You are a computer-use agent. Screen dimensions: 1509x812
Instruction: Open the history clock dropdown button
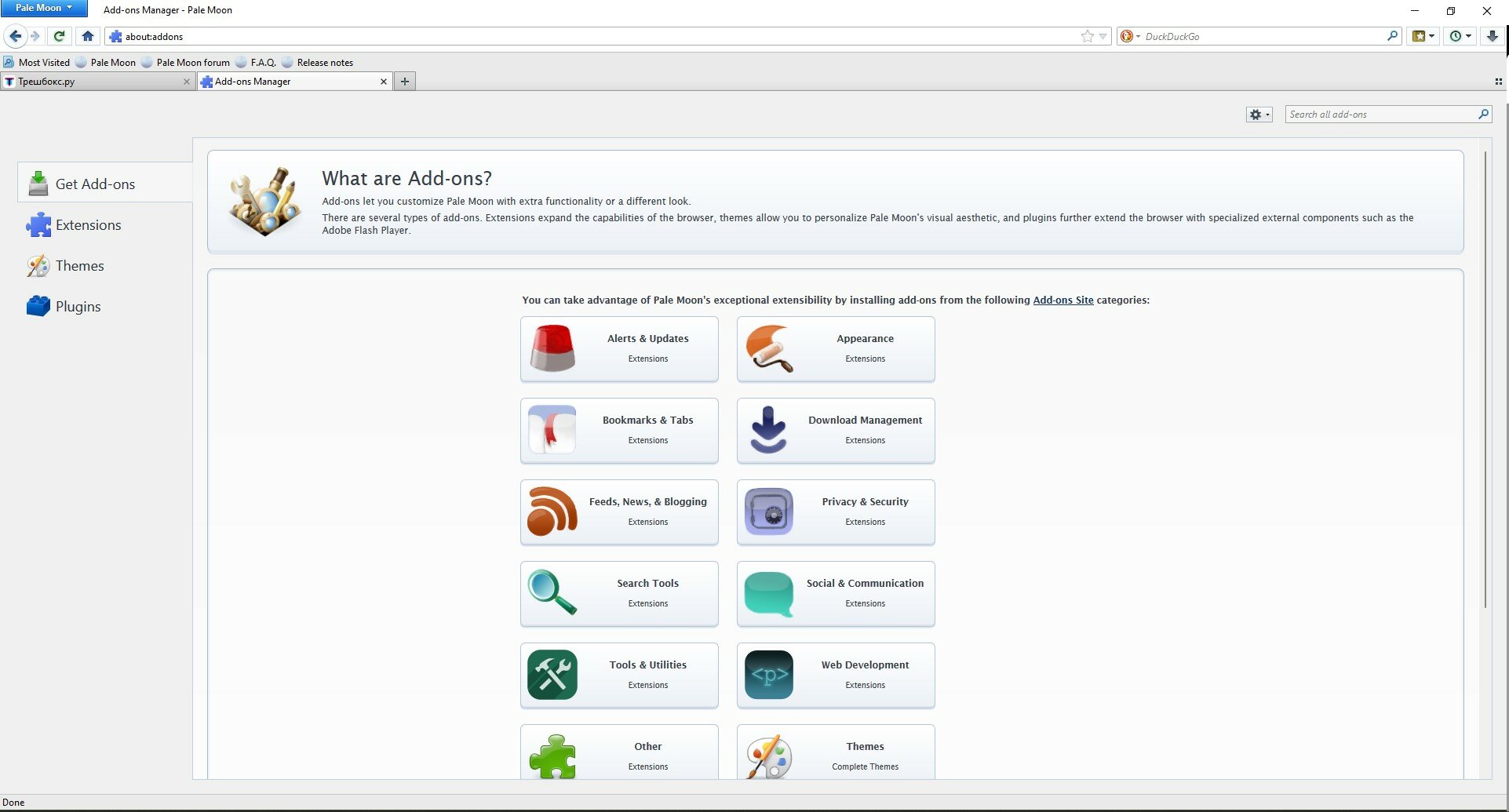coord(1460,36)
